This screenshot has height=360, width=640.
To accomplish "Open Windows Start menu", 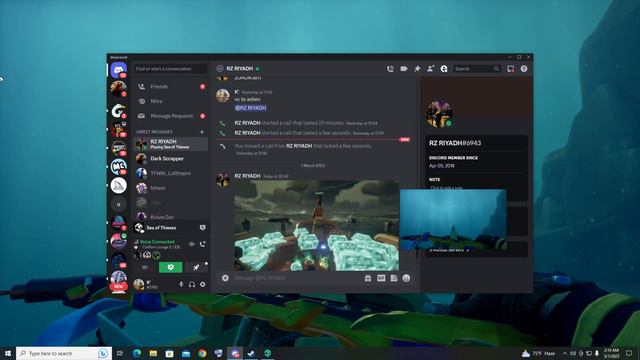I will tap(7, 353).
